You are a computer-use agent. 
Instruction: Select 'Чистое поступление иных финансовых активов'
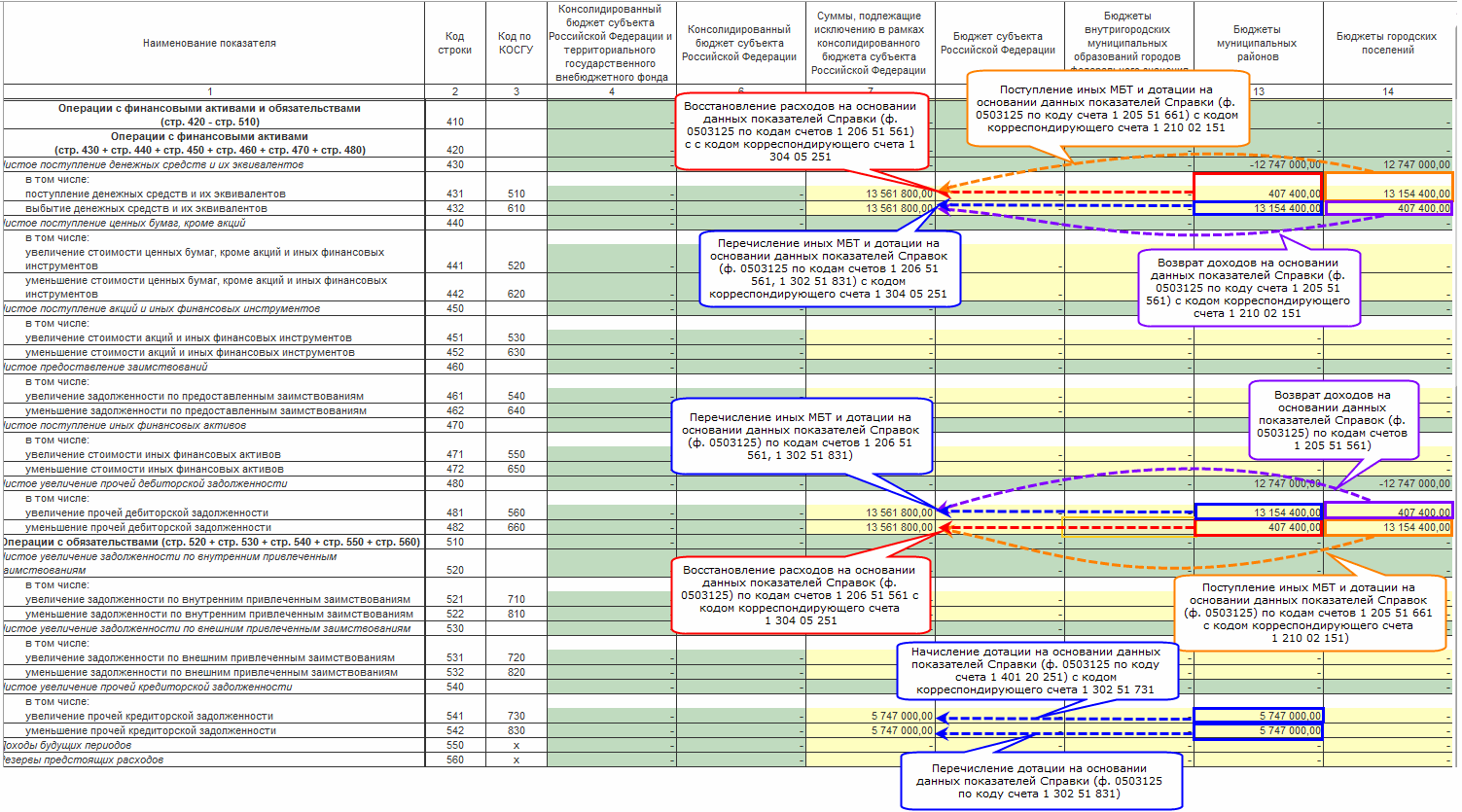click(124, 425)
